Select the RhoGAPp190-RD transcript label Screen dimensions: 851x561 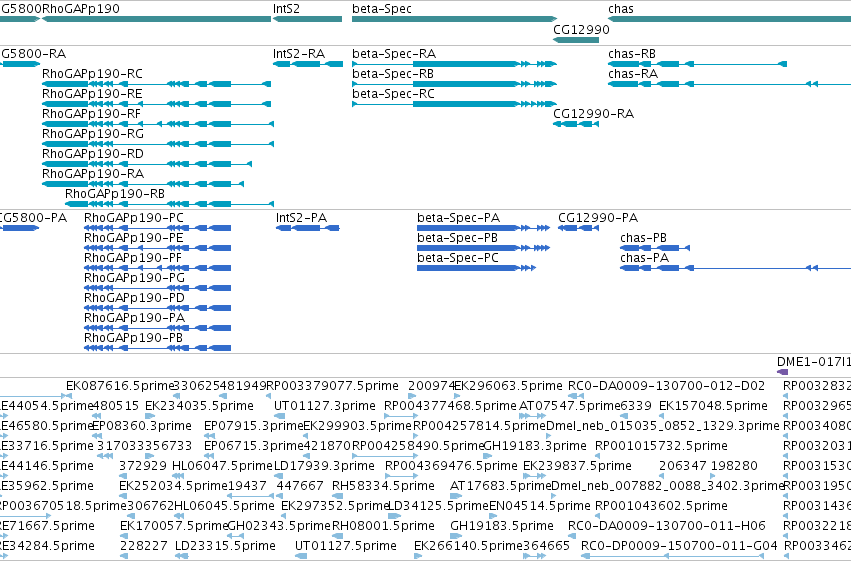(x=93, y=154)
